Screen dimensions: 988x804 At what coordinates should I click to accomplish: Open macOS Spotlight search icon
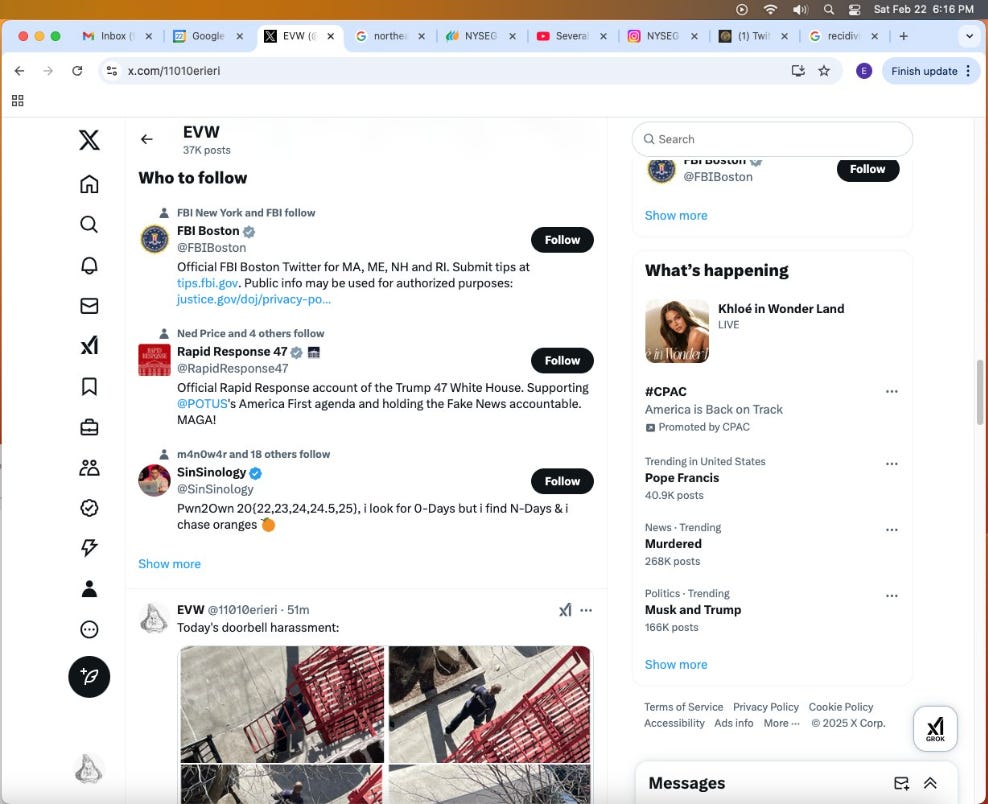pyautogui.click(x=829, y=9)
